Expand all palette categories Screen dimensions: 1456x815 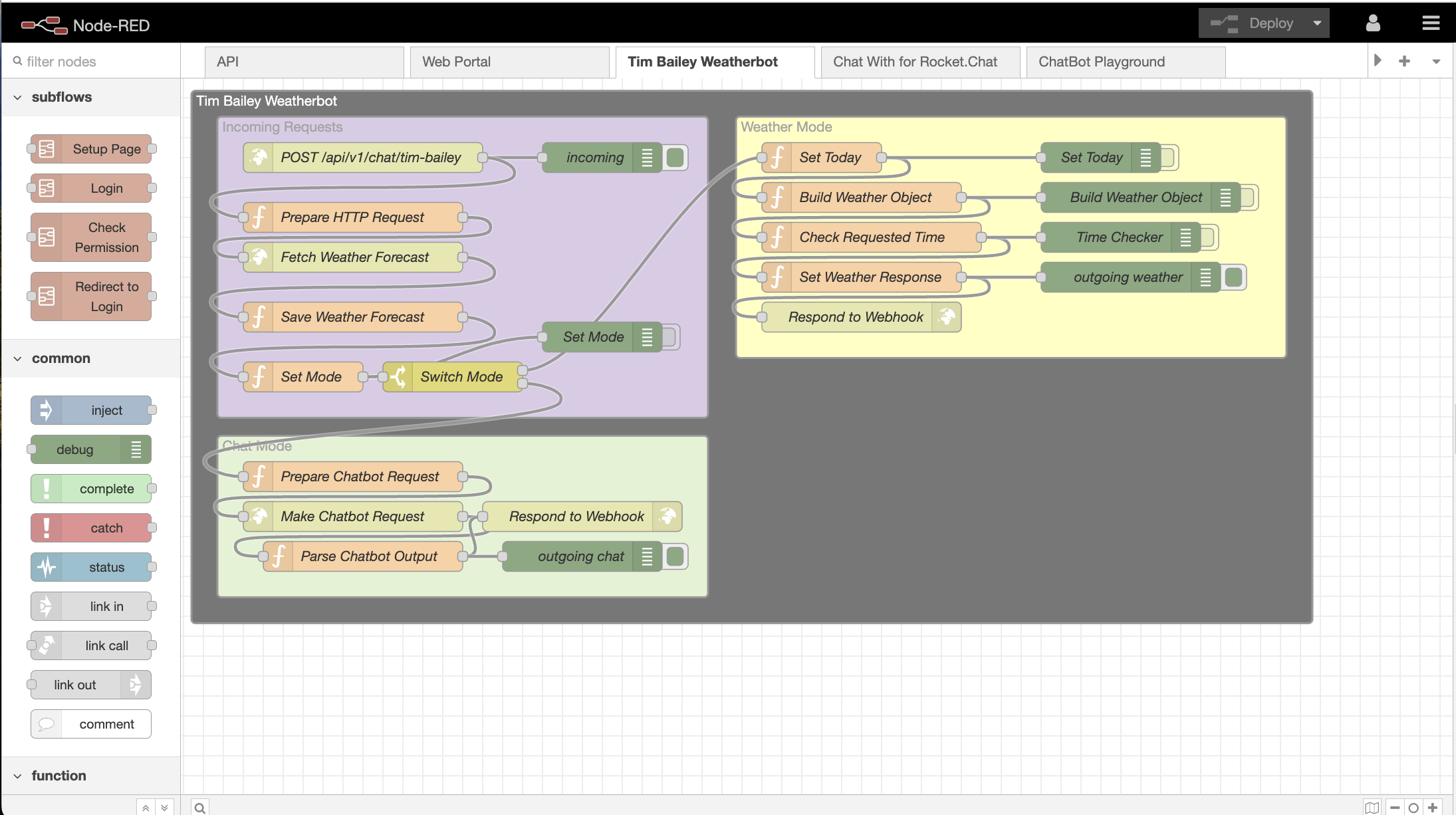point(164,808)
